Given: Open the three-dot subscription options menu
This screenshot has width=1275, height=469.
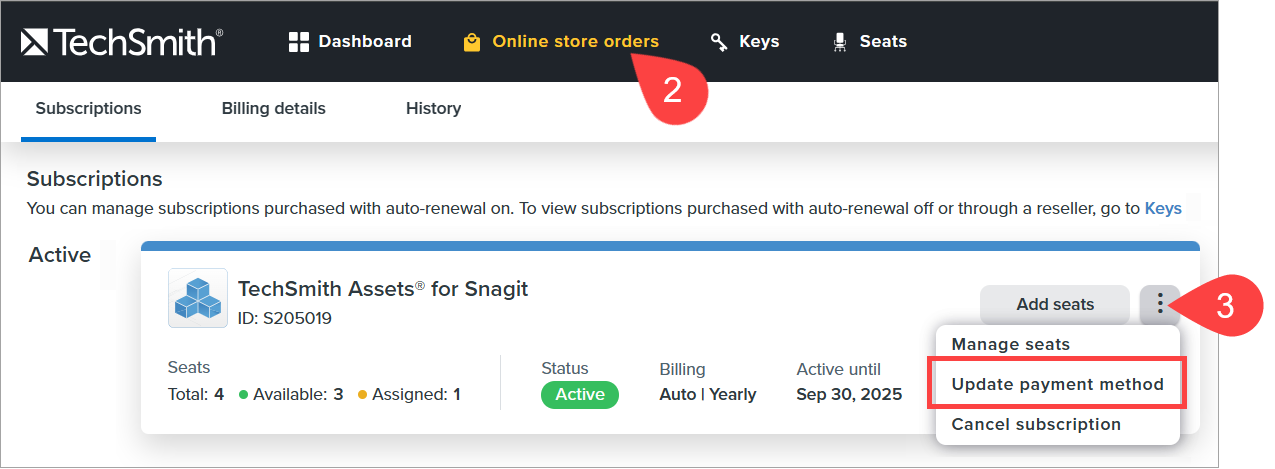Looking at the screenshot, I should click(1159, 304).
